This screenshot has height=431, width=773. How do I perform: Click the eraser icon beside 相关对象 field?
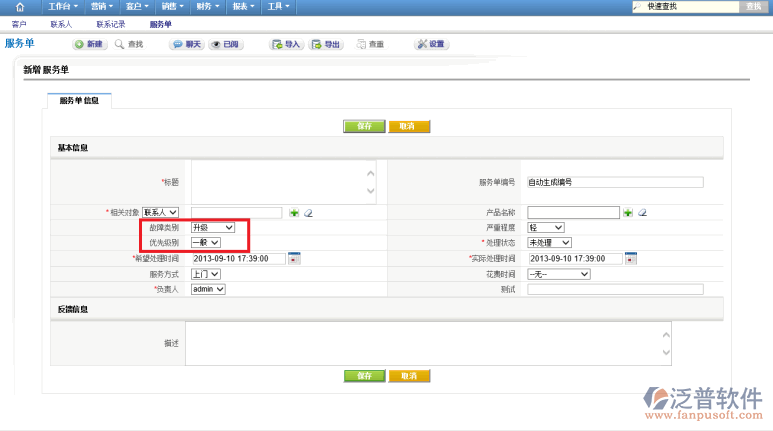pyautogui.click(x=309, y=212)
